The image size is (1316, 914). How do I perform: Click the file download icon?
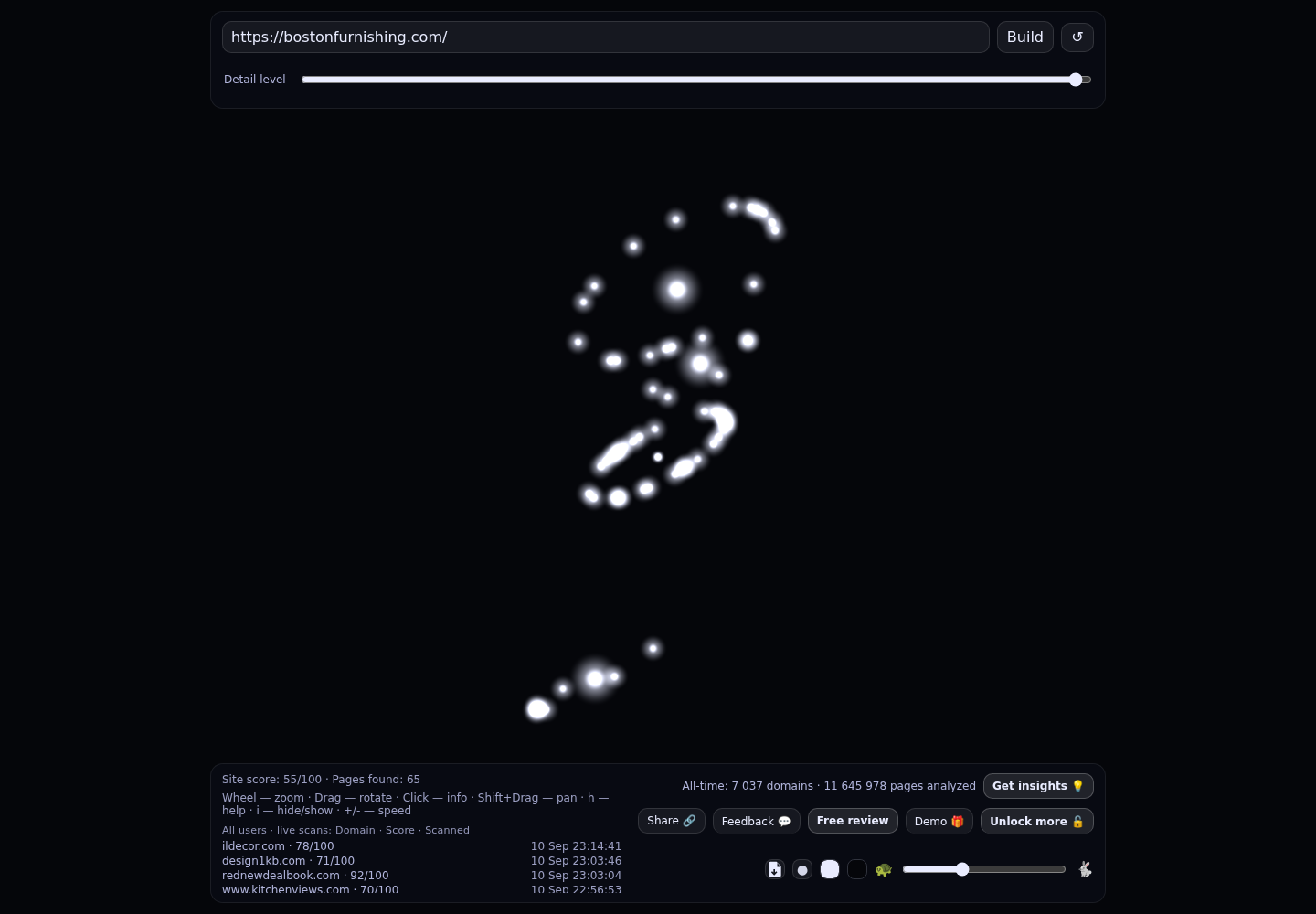click(775, 869)
